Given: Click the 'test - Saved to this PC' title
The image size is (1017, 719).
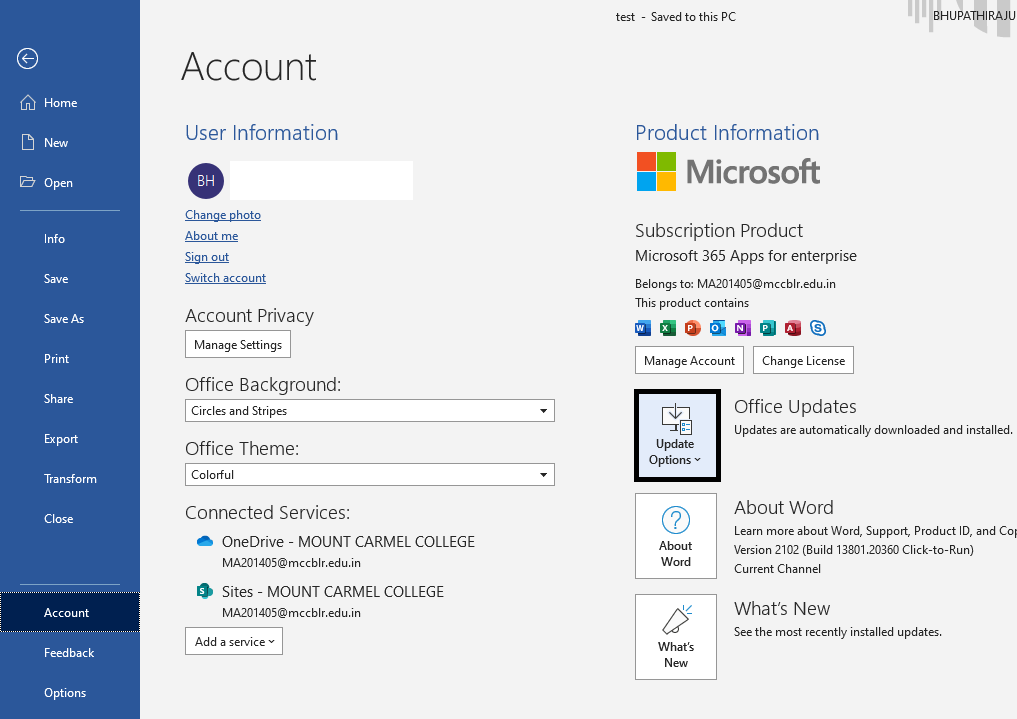Looking at the screenshot, I should (675, 17).
